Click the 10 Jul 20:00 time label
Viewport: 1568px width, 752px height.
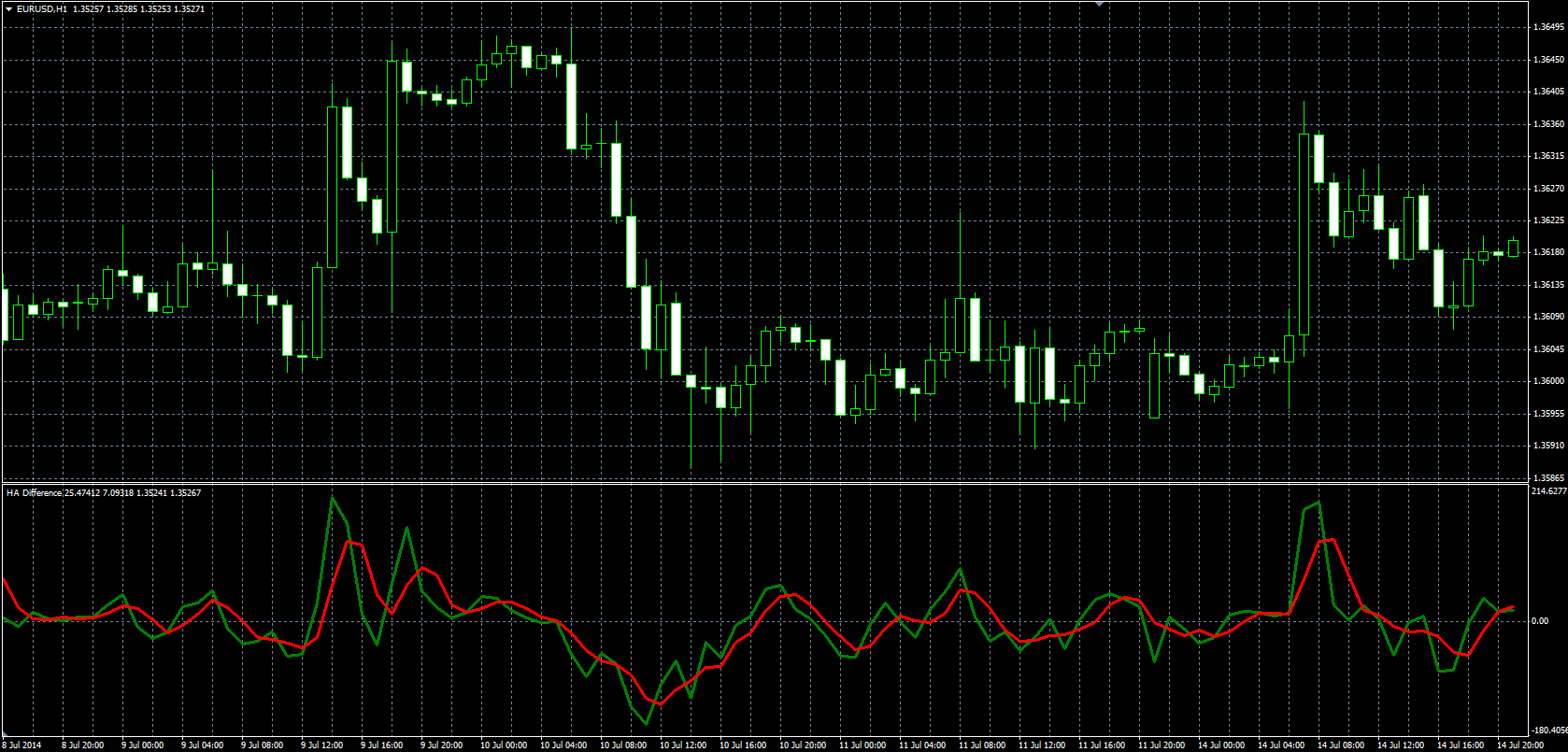coord(803,745)
